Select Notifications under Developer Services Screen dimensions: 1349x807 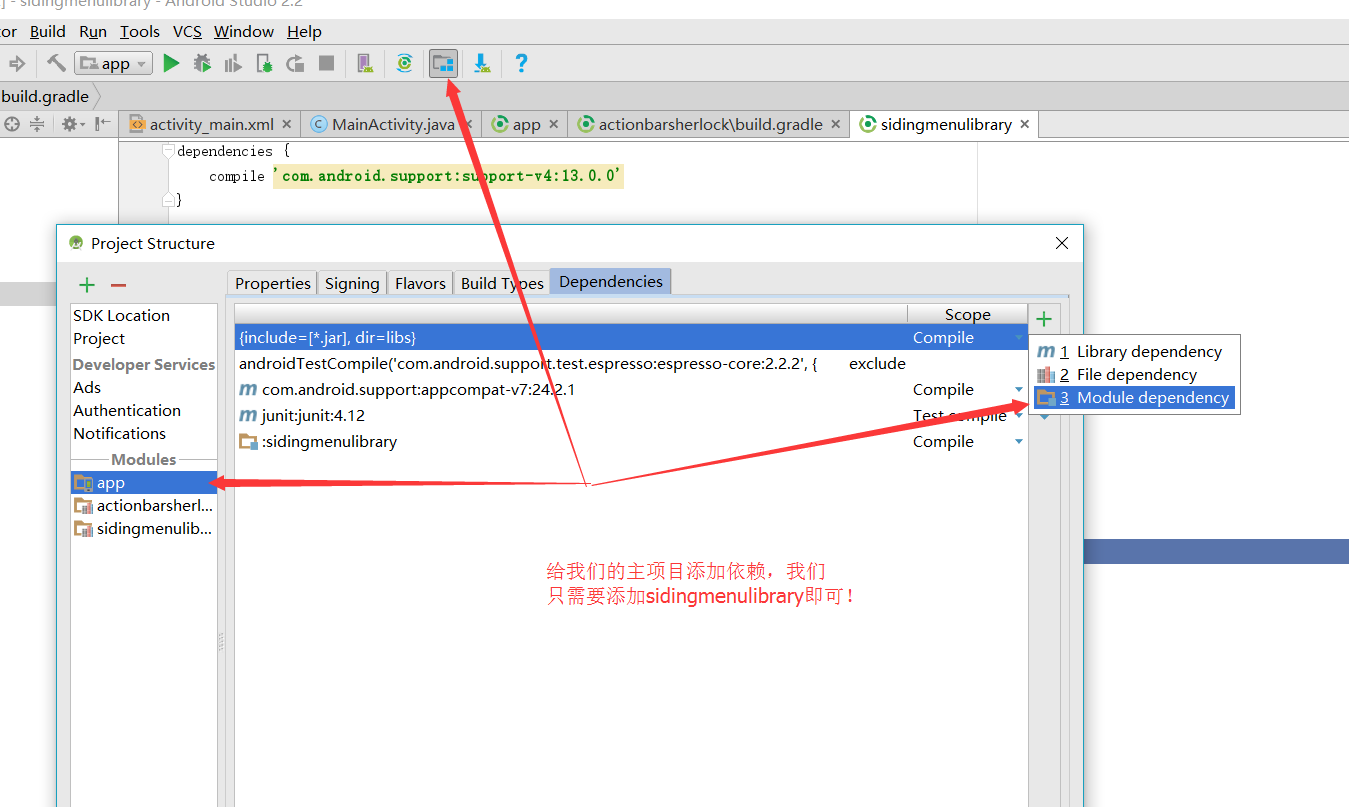coord(119,433)
